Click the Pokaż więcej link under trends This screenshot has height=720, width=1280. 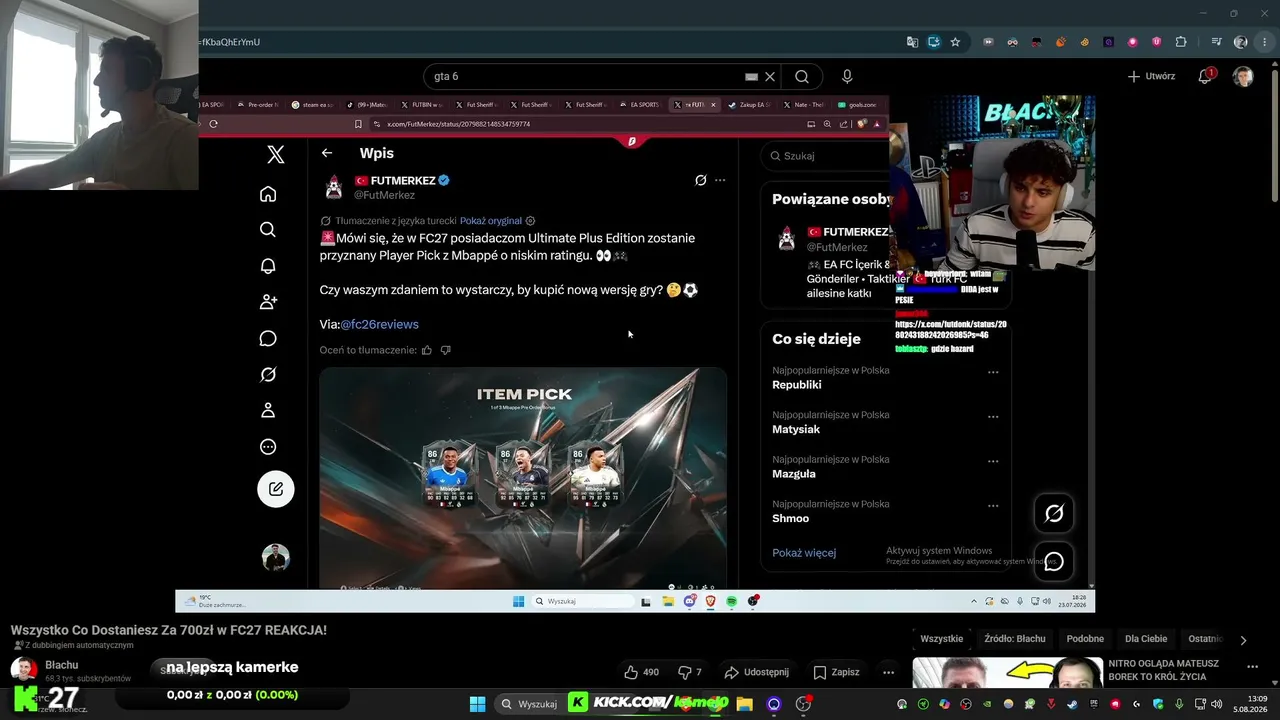804,553
